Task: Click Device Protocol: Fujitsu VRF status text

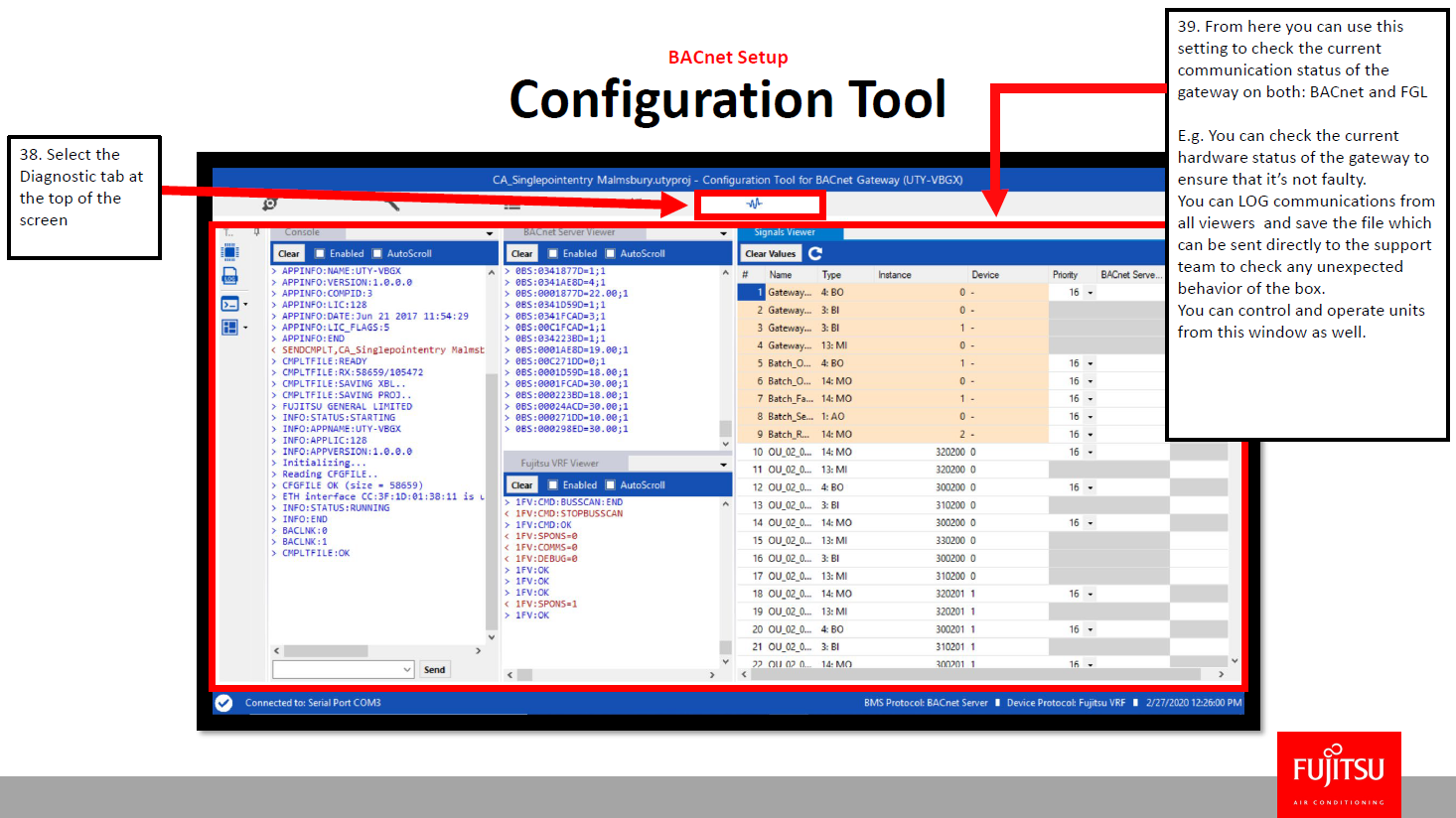Action: coord(1066,703)
